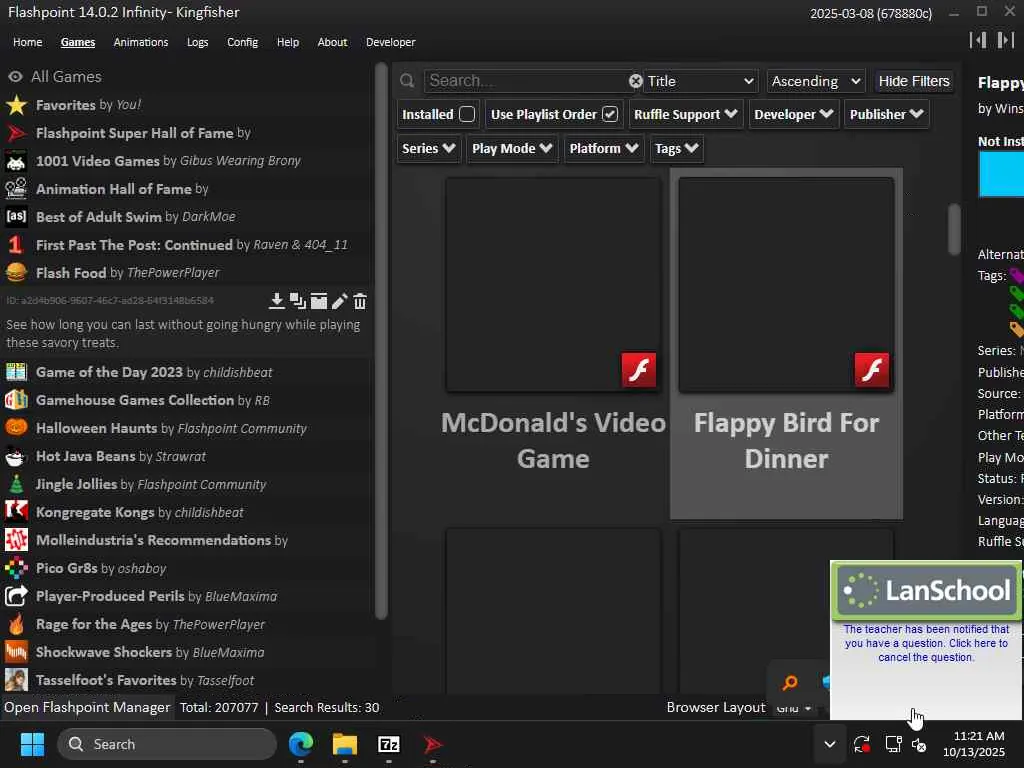Click the Flashpoint Super Hall of Fame icon
The image size is (1024, 768).
(x=16, y=133)
